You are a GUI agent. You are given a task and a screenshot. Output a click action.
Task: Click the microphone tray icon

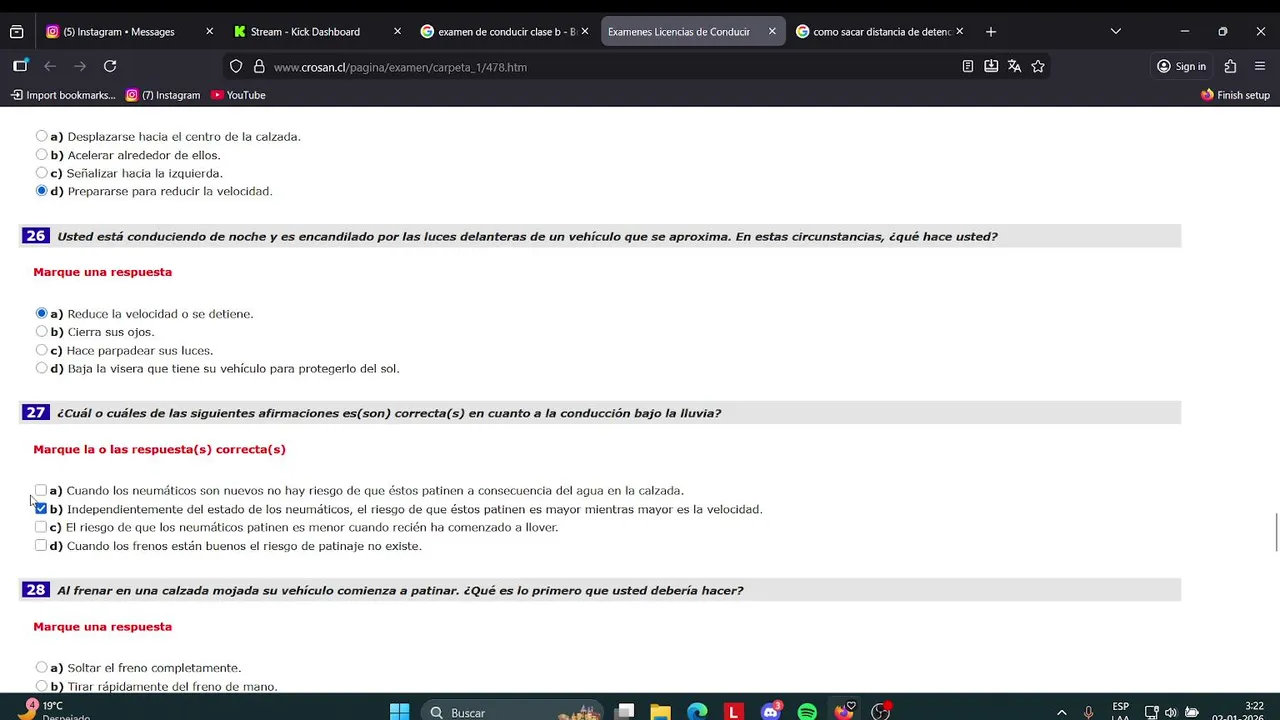pyautogui.click(x=1089, y=712)
